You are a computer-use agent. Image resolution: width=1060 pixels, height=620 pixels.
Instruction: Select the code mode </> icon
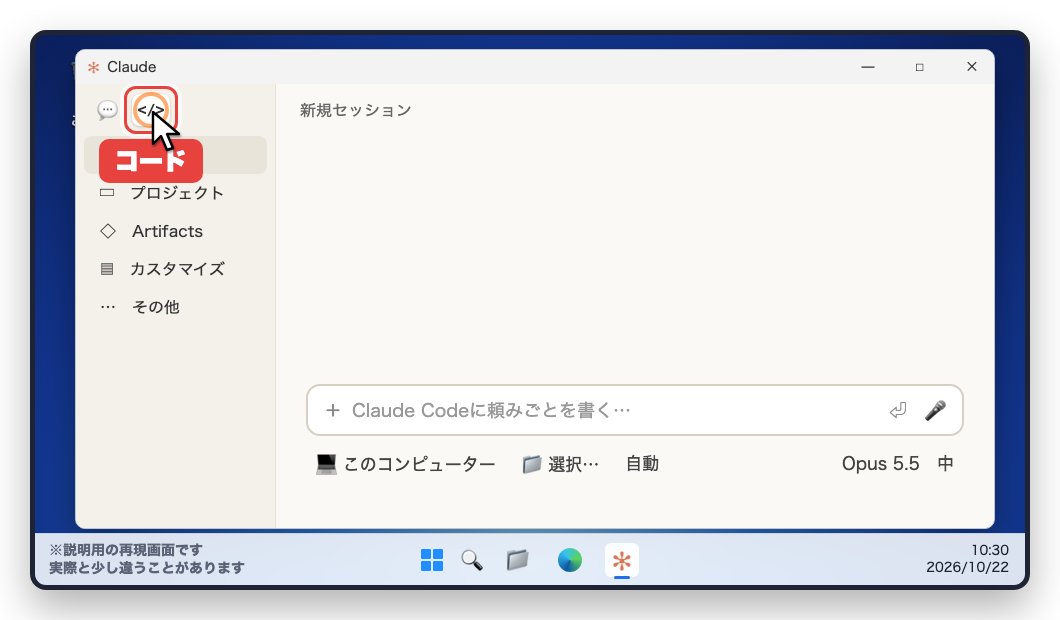(x=150, y=110)
